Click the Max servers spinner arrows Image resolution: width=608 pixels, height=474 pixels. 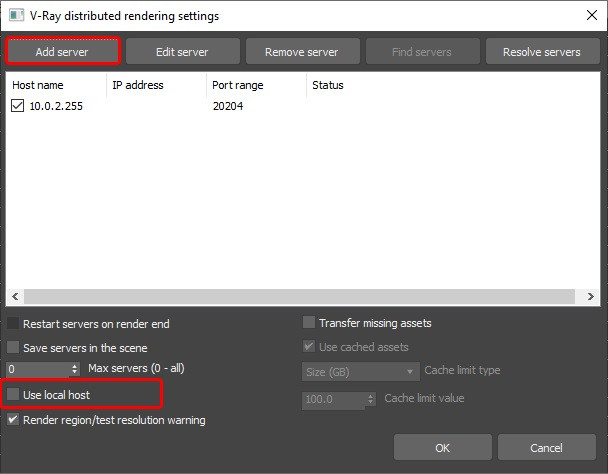point(75,369)
